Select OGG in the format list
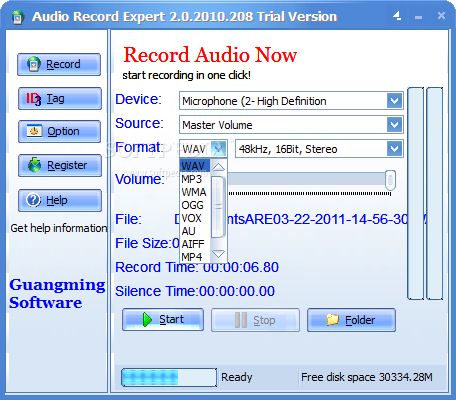The height and width of the screenshot is (400, 456). [195, 205]
